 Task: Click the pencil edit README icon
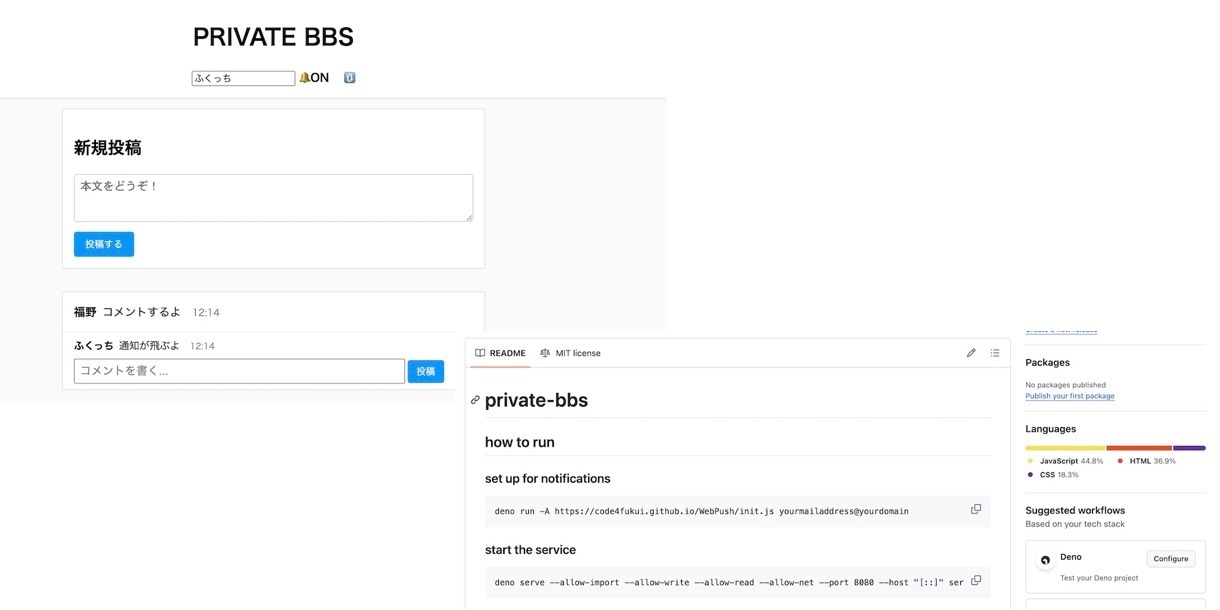[x=971, y=353]
